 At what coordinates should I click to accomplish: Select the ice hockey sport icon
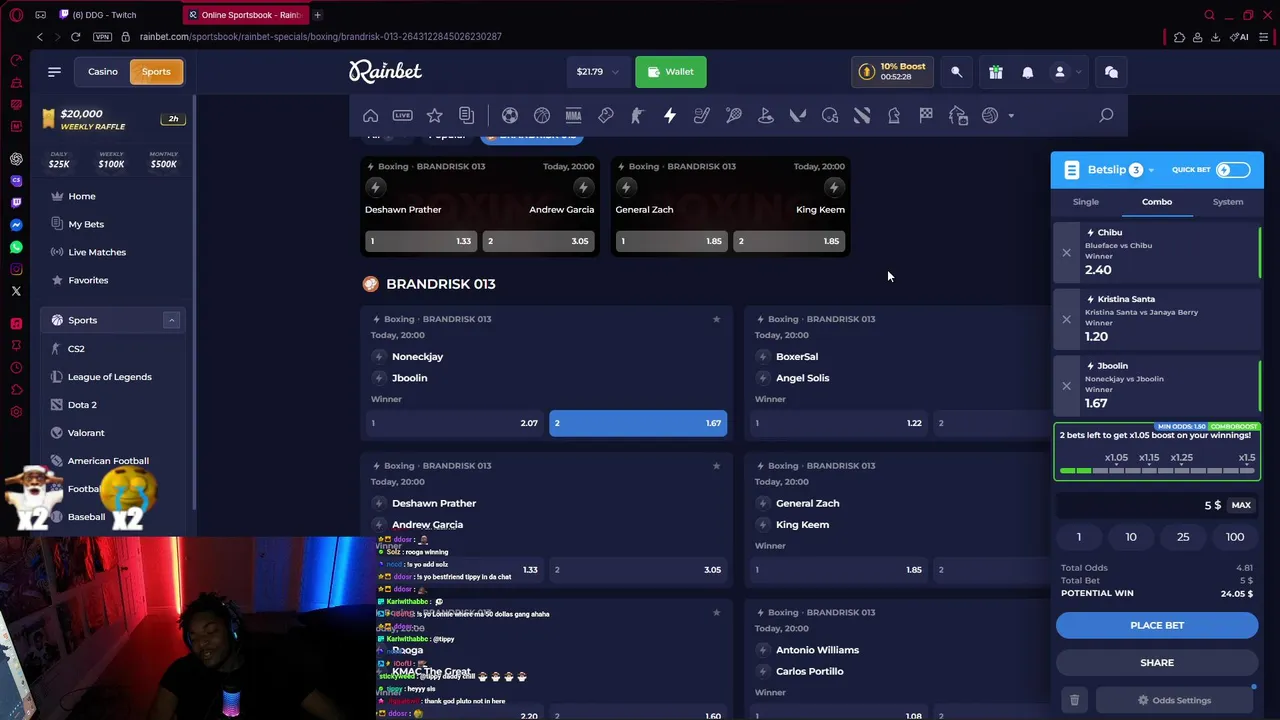(x=702, y=116)
